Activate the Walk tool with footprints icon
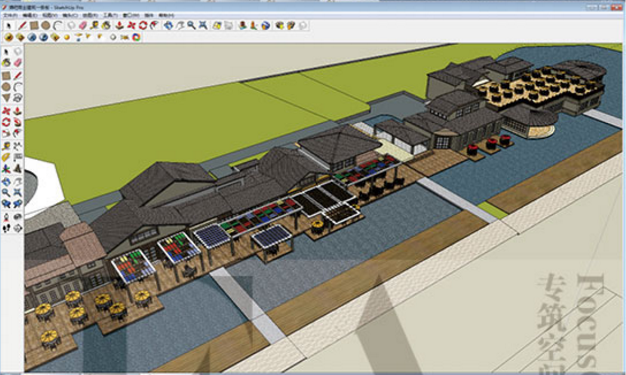626x375 pixels. pyautogui.click(x=6, y=228)
